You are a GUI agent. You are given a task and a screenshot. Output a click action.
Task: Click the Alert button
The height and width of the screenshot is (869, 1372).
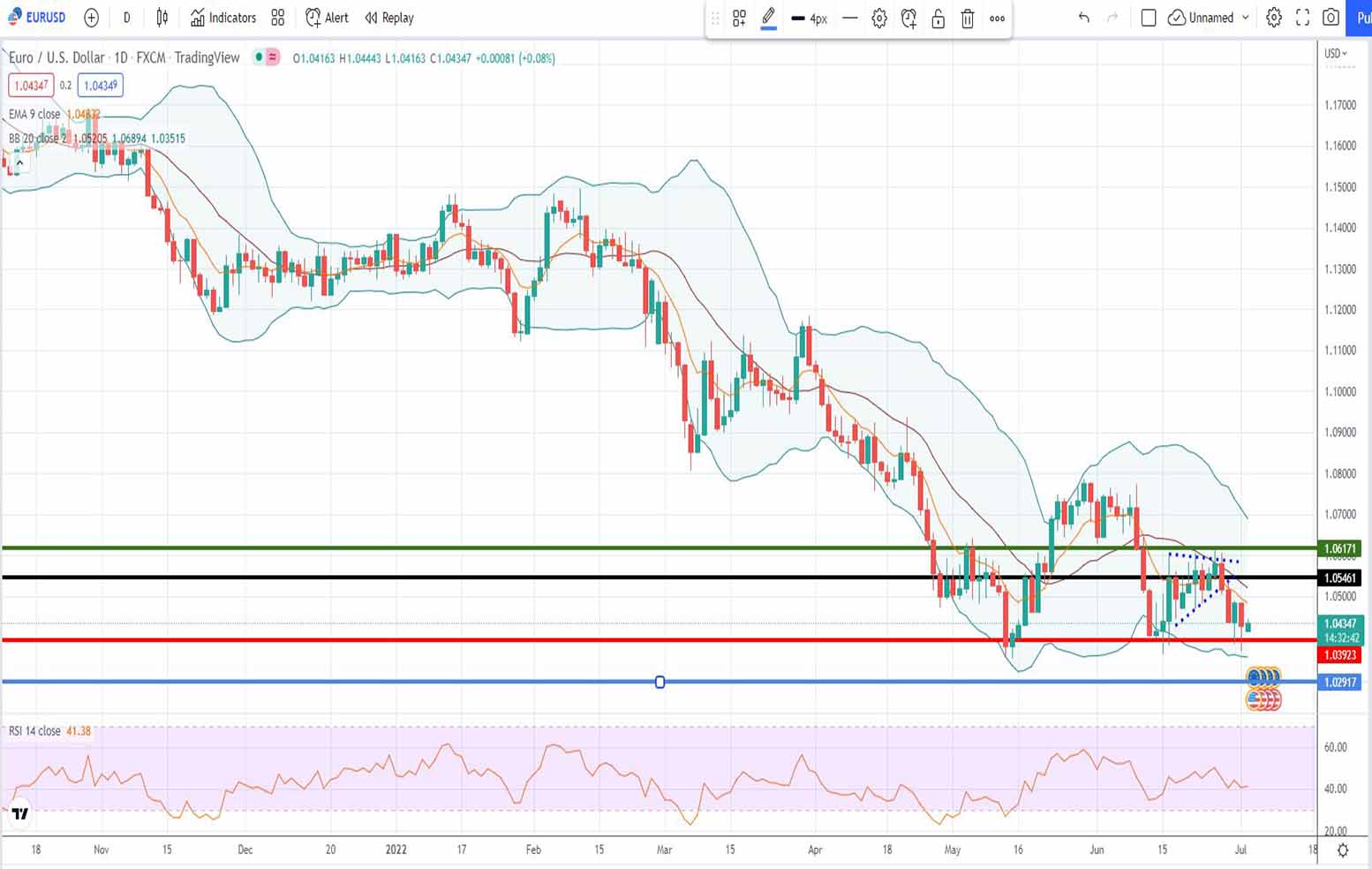click(327, 18)
